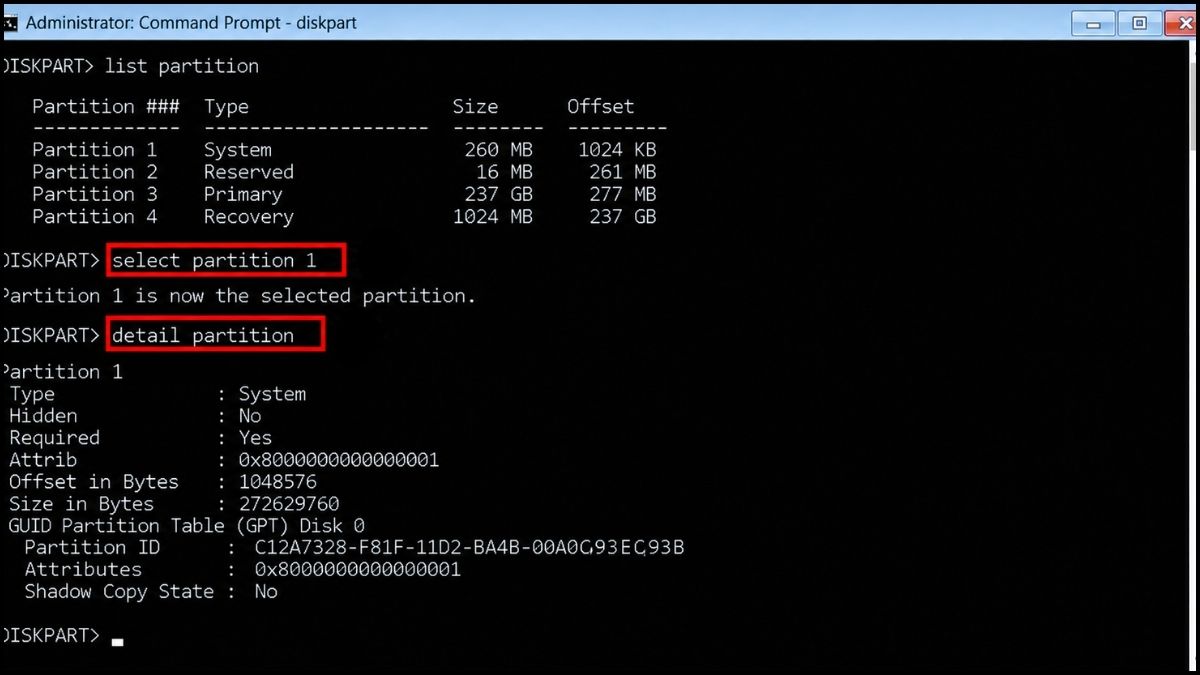This screenshot has width=1200, height=675.
Task: Click the 'Offset in Bytes' label
Action: point(94,482)
